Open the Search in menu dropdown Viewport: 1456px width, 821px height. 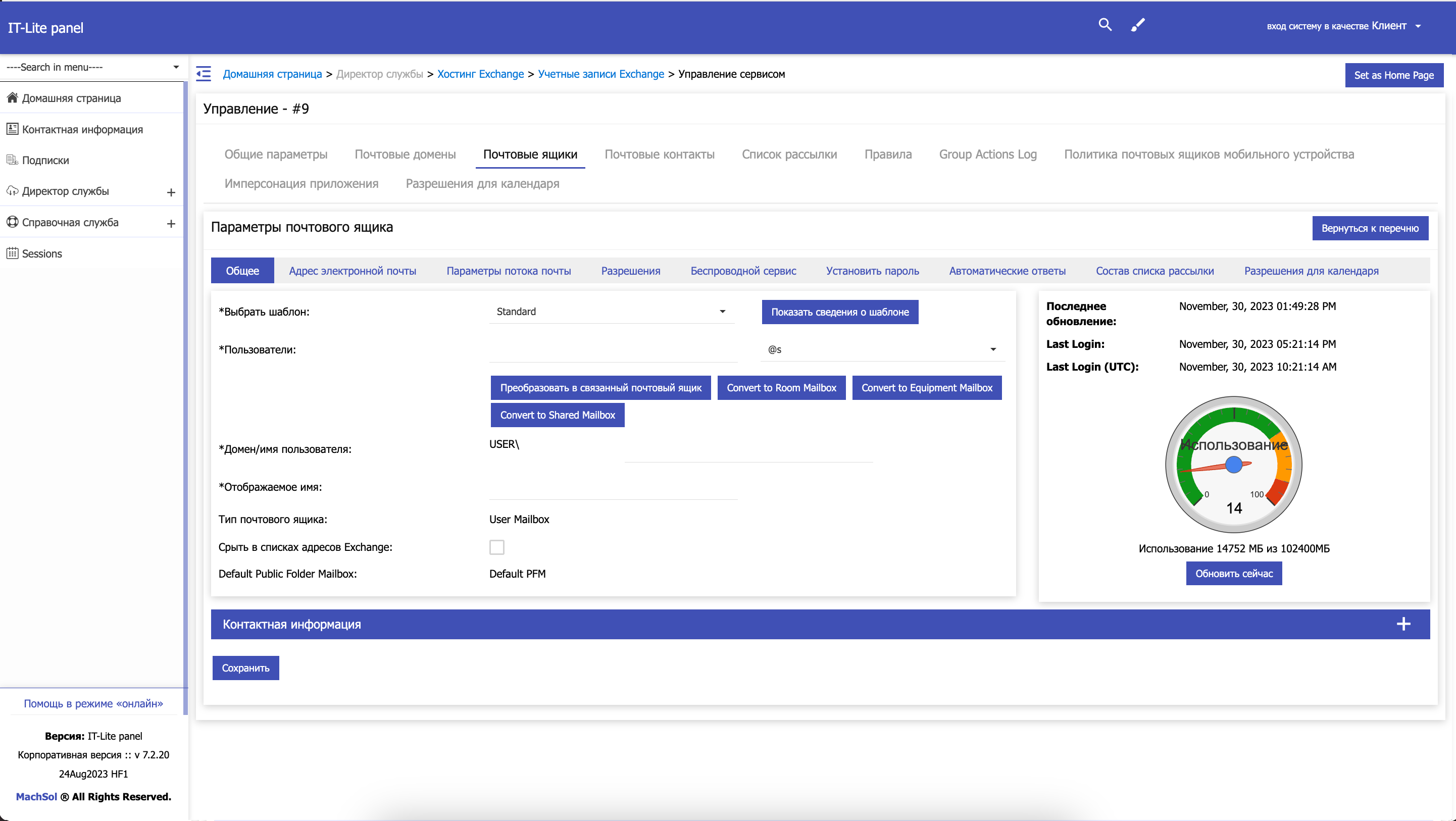coord(93,67)
